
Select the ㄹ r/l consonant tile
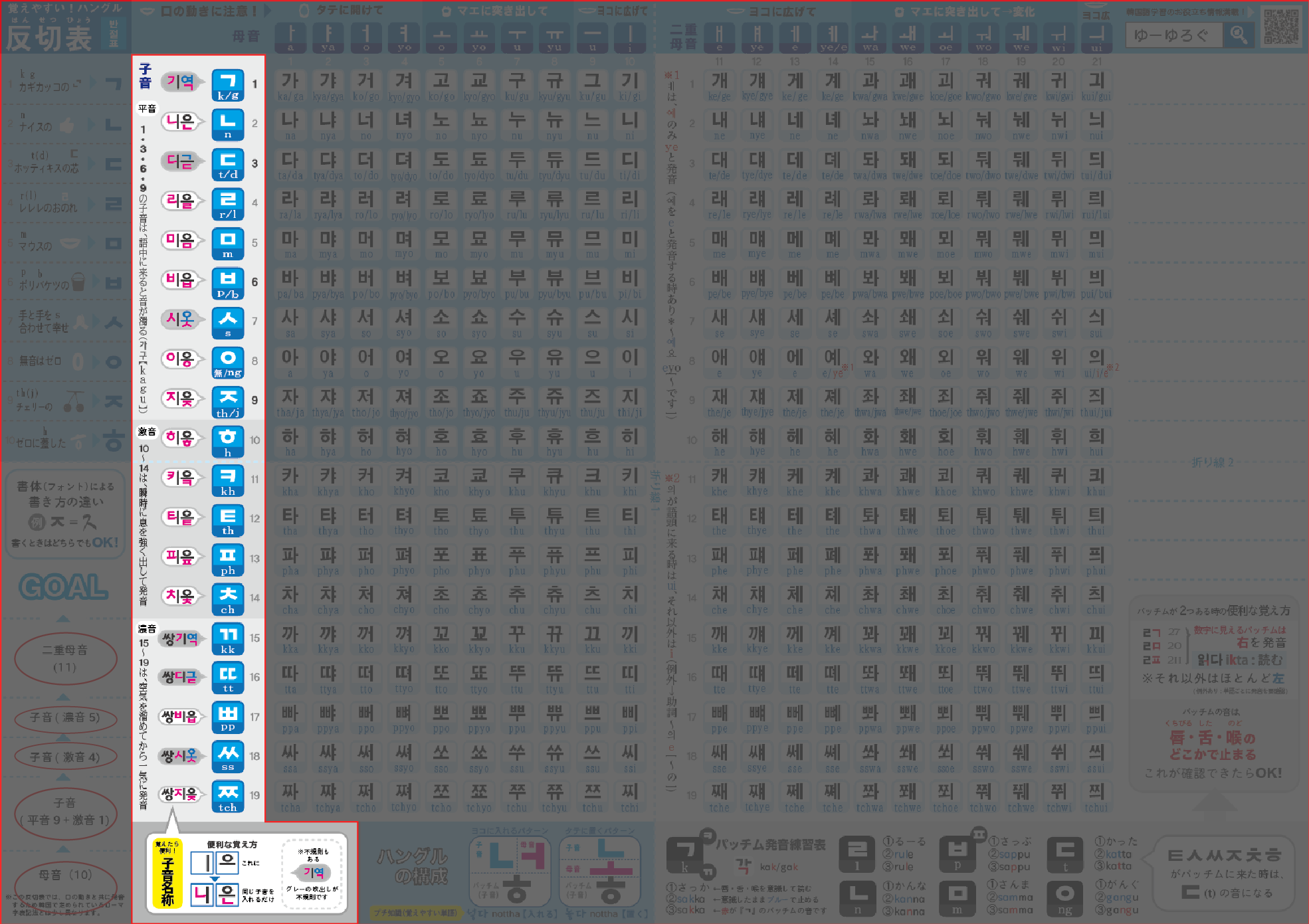point(228,204)
